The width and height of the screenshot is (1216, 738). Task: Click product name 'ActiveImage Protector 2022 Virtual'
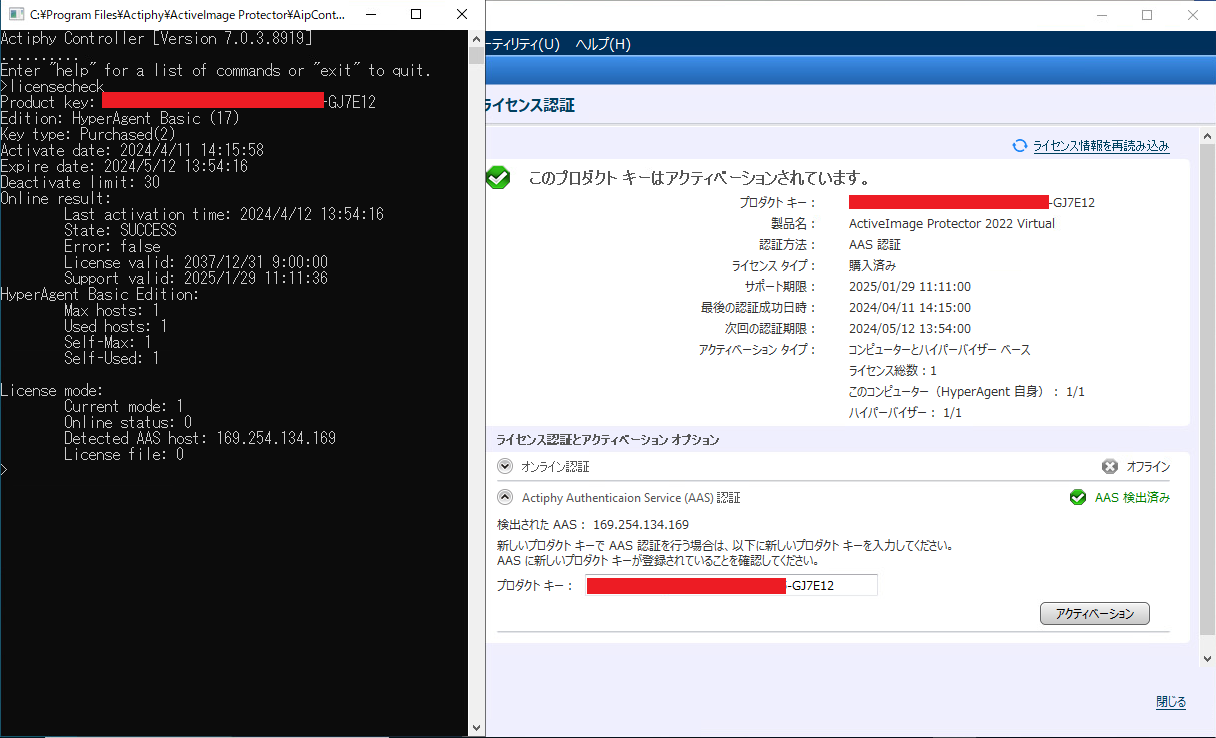click(x=952, y=224)
